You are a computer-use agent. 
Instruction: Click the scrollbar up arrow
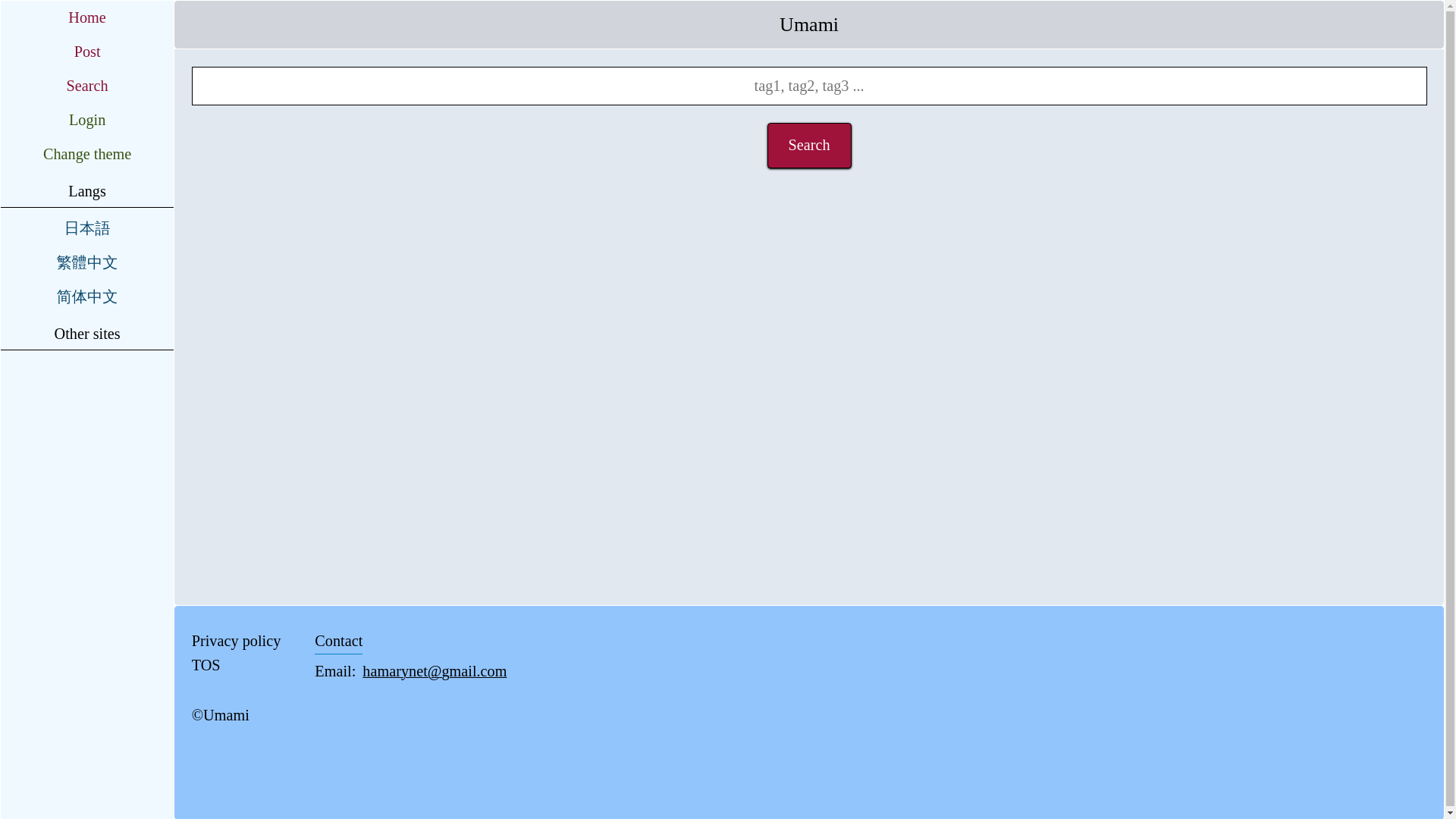[1450, 6]
